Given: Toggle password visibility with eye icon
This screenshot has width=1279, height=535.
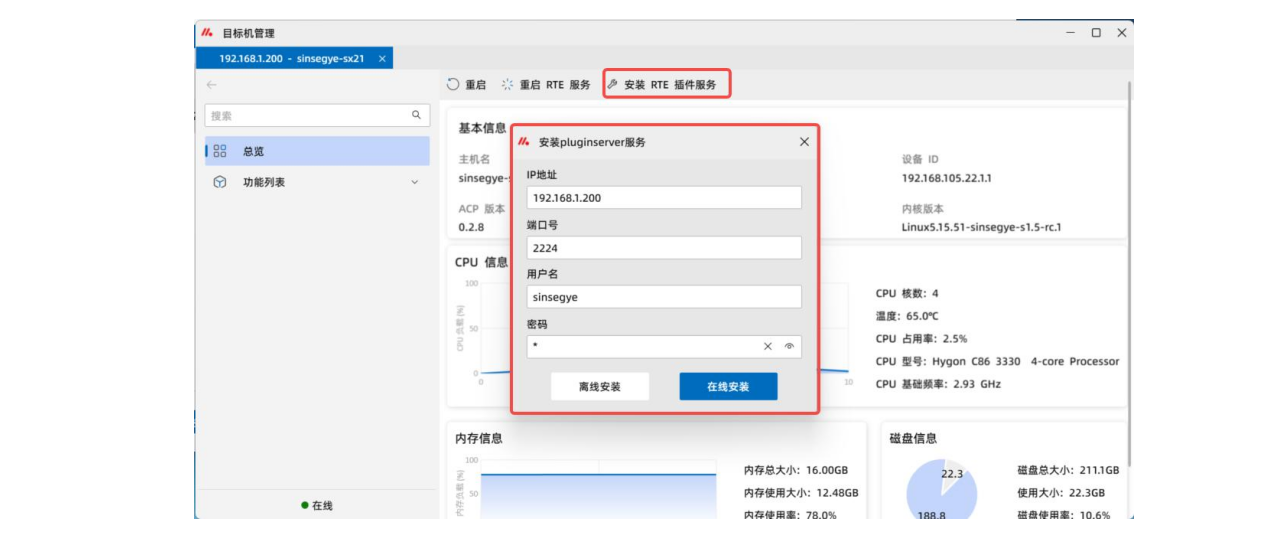Looking at the screenshot, I should (x=789, y=346).
